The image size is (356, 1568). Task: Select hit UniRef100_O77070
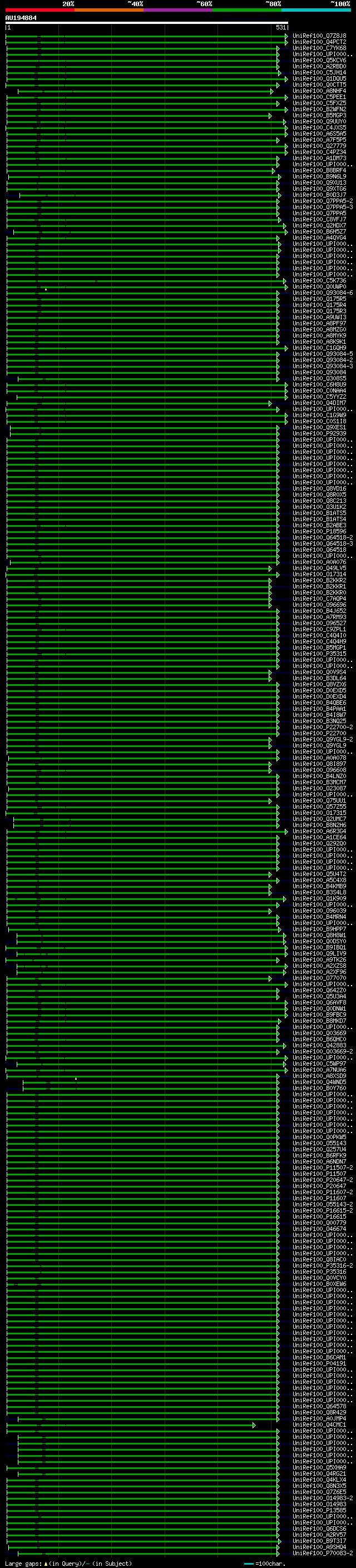[319, 978]
